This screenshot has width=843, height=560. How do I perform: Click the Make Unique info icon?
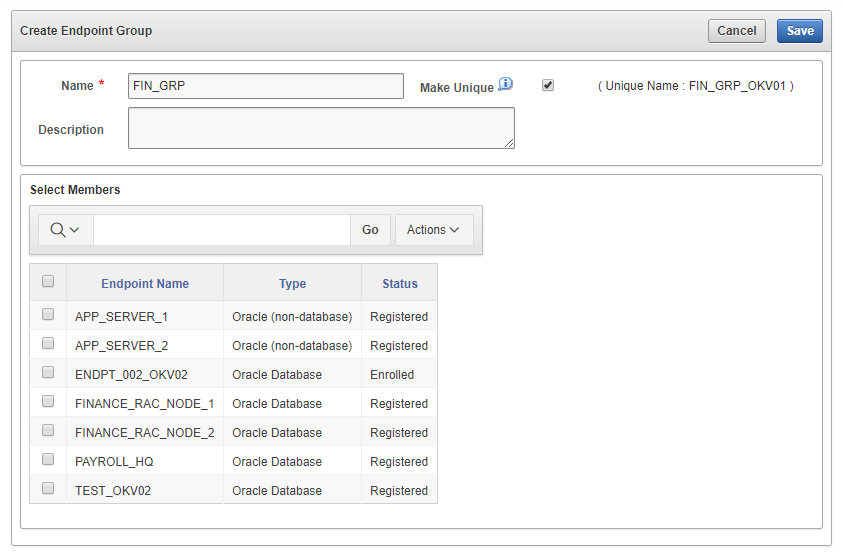coord(505,84)
